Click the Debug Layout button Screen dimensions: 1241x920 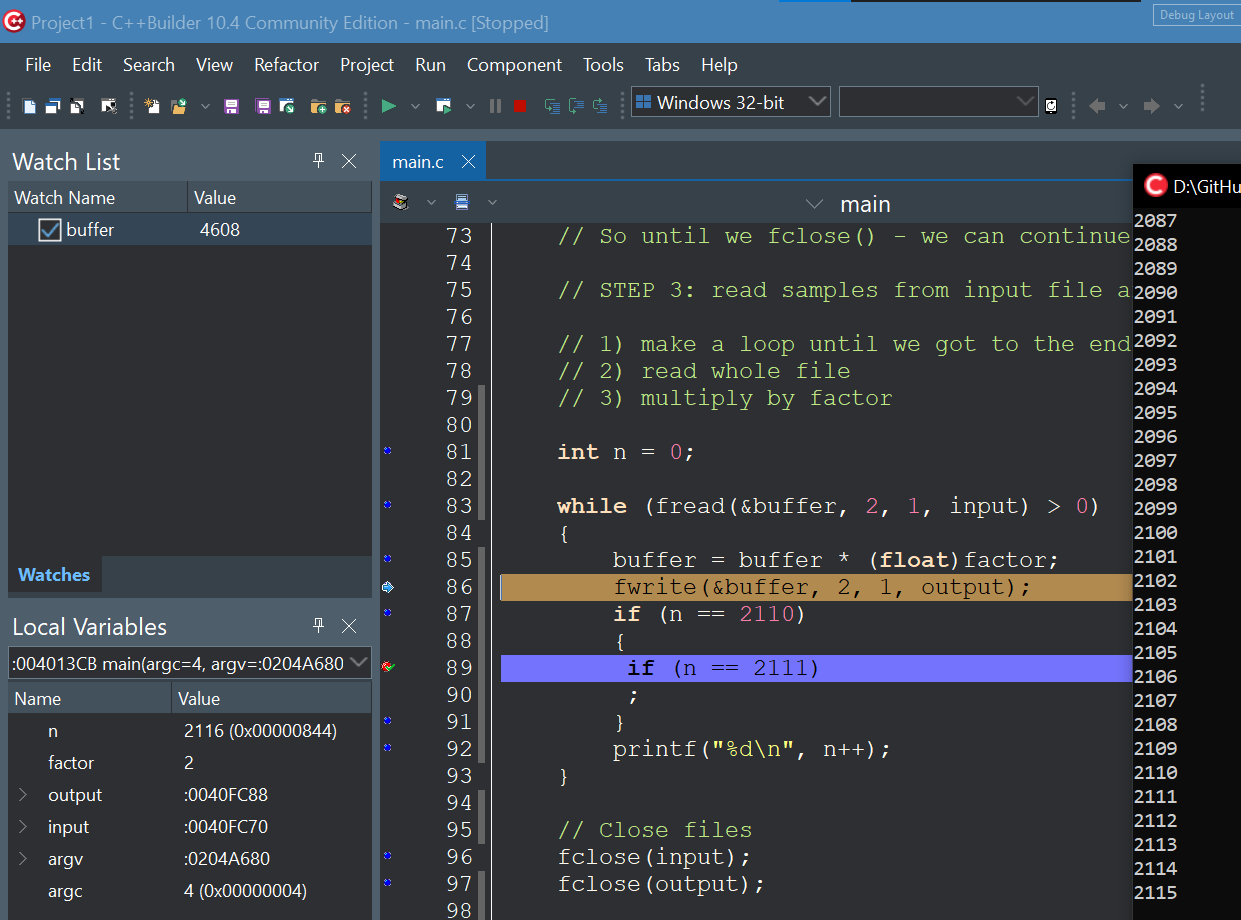click(x=1196, y=15)
